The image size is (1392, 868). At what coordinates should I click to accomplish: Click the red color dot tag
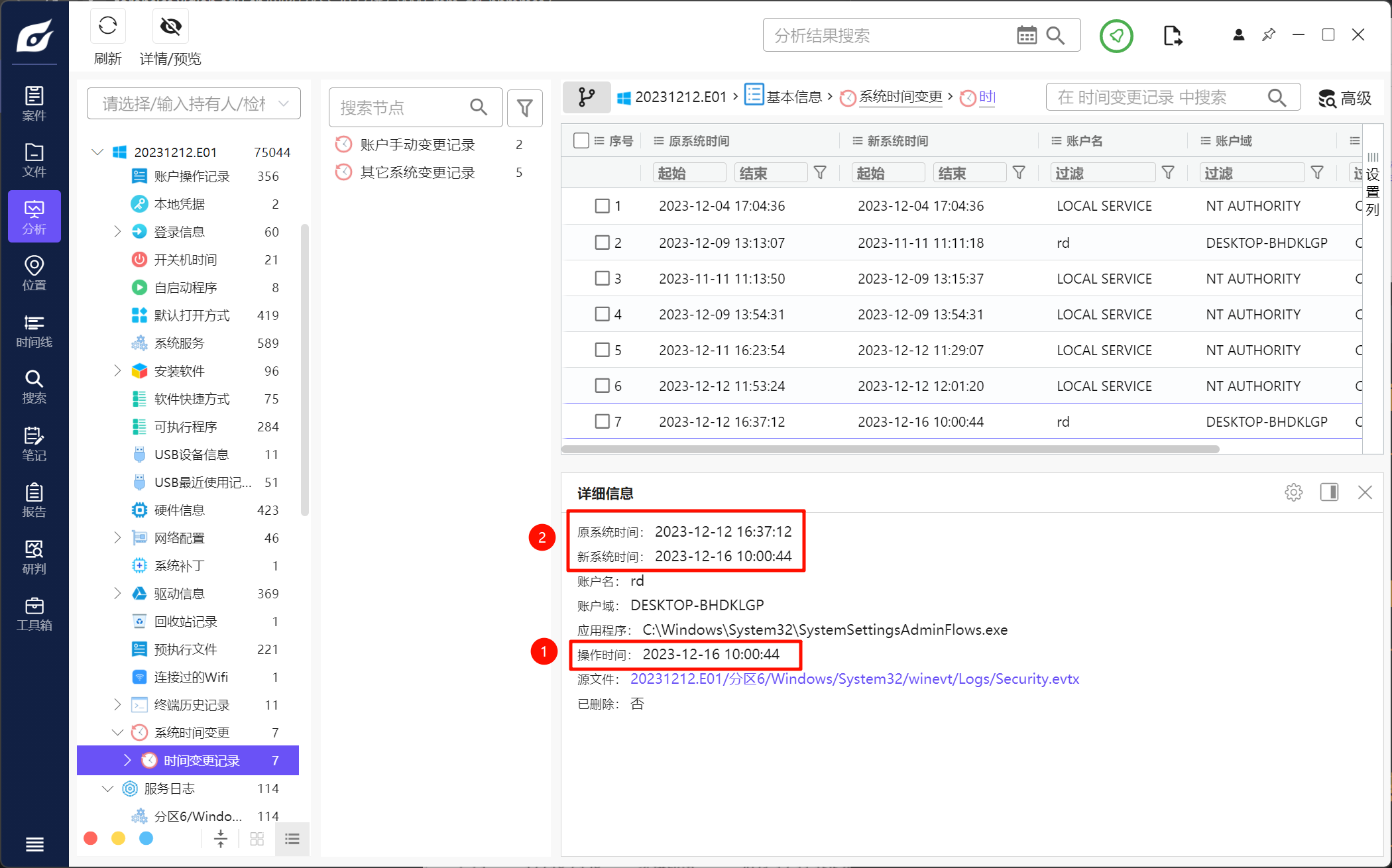click(91, 839)
